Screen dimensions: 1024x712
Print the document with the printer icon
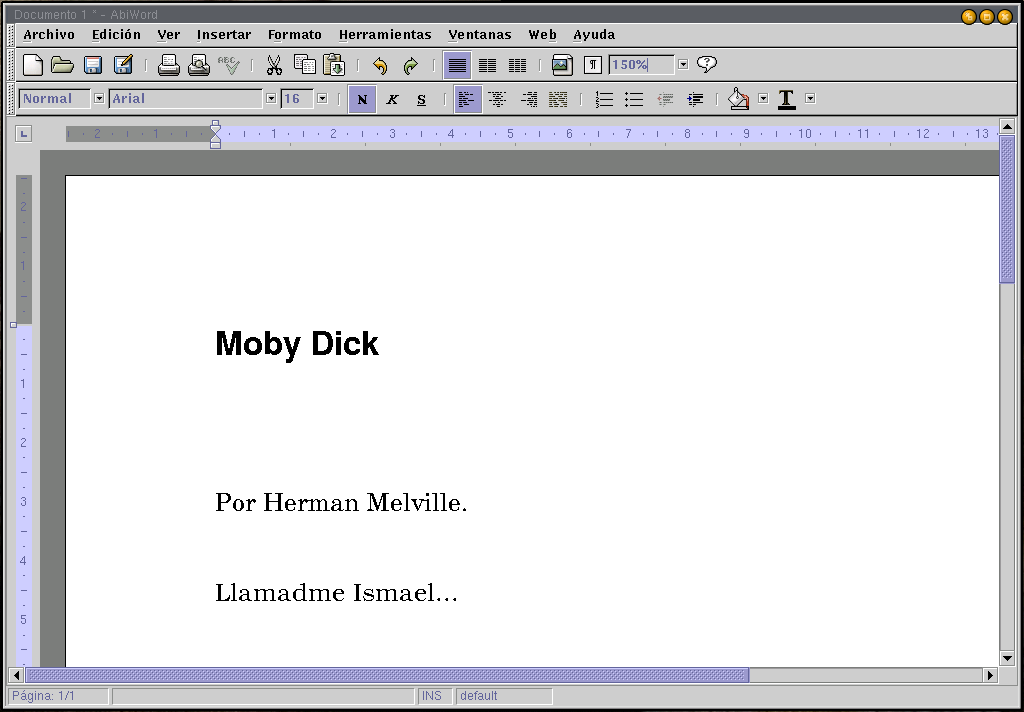pos(168,65)
